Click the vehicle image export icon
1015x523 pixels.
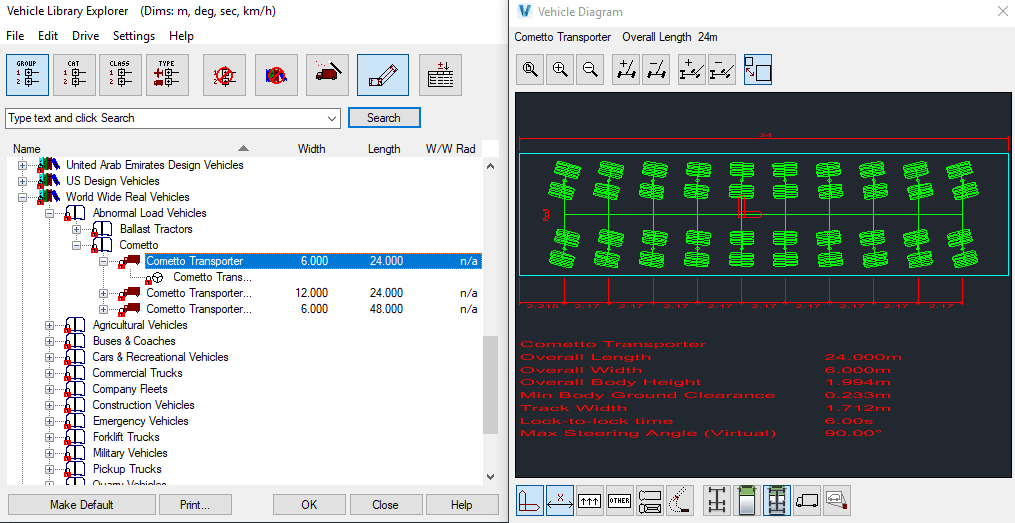coord(837,500)
